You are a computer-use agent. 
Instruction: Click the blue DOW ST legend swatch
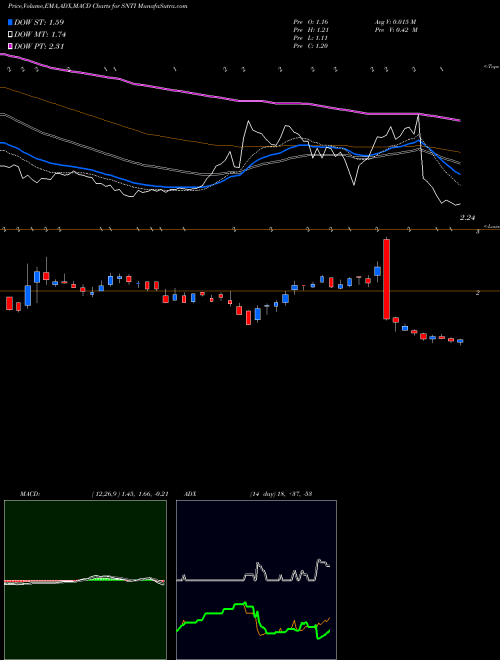coord(10,22)
